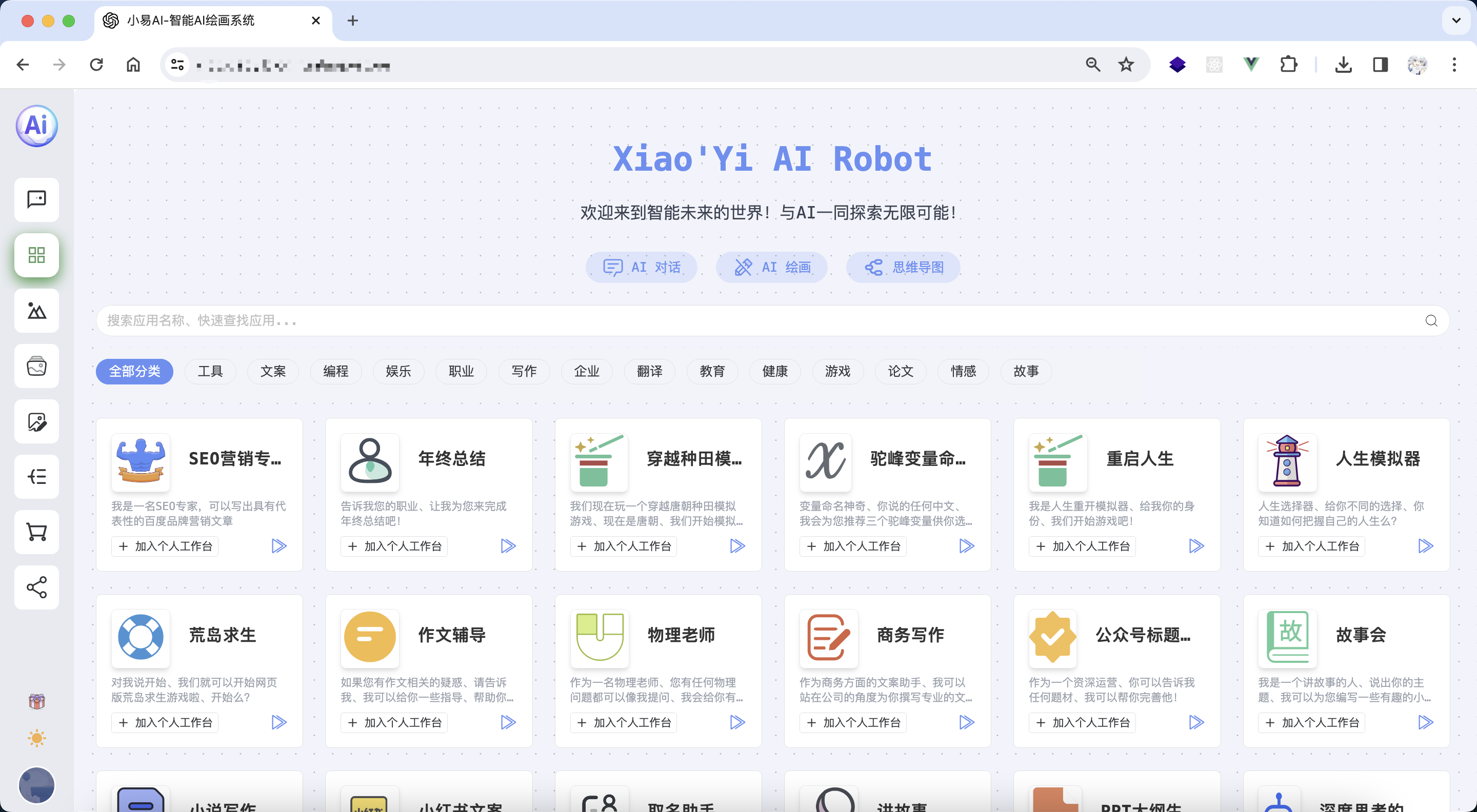
Task: Select the 情感 category tab
Action: tap(964, 371)
